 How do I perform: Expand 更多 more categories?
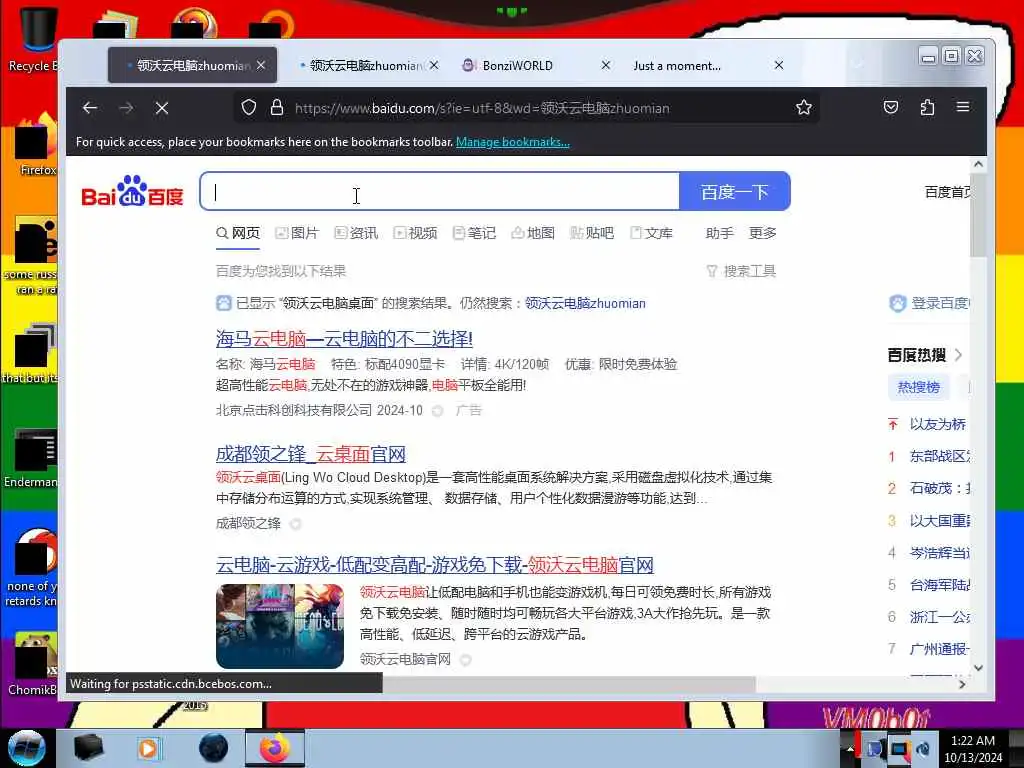(x=763, y=233)
